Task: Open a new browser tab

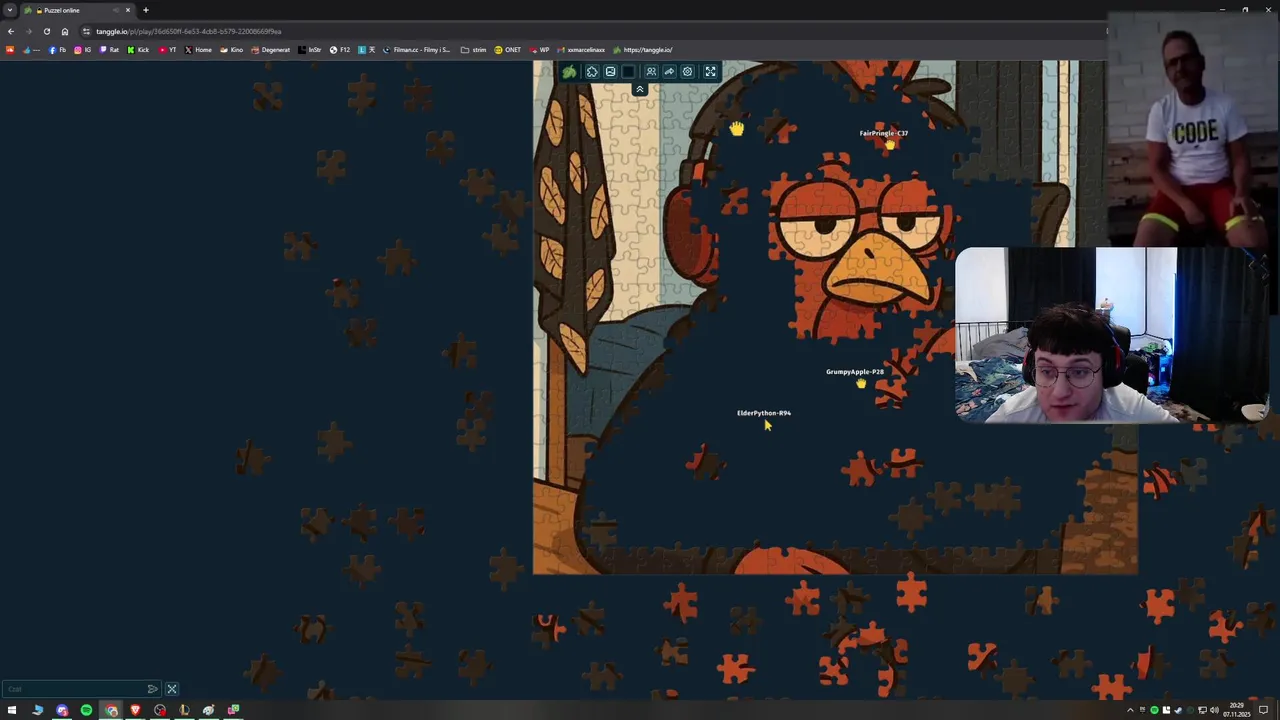Action: point(146,10)
